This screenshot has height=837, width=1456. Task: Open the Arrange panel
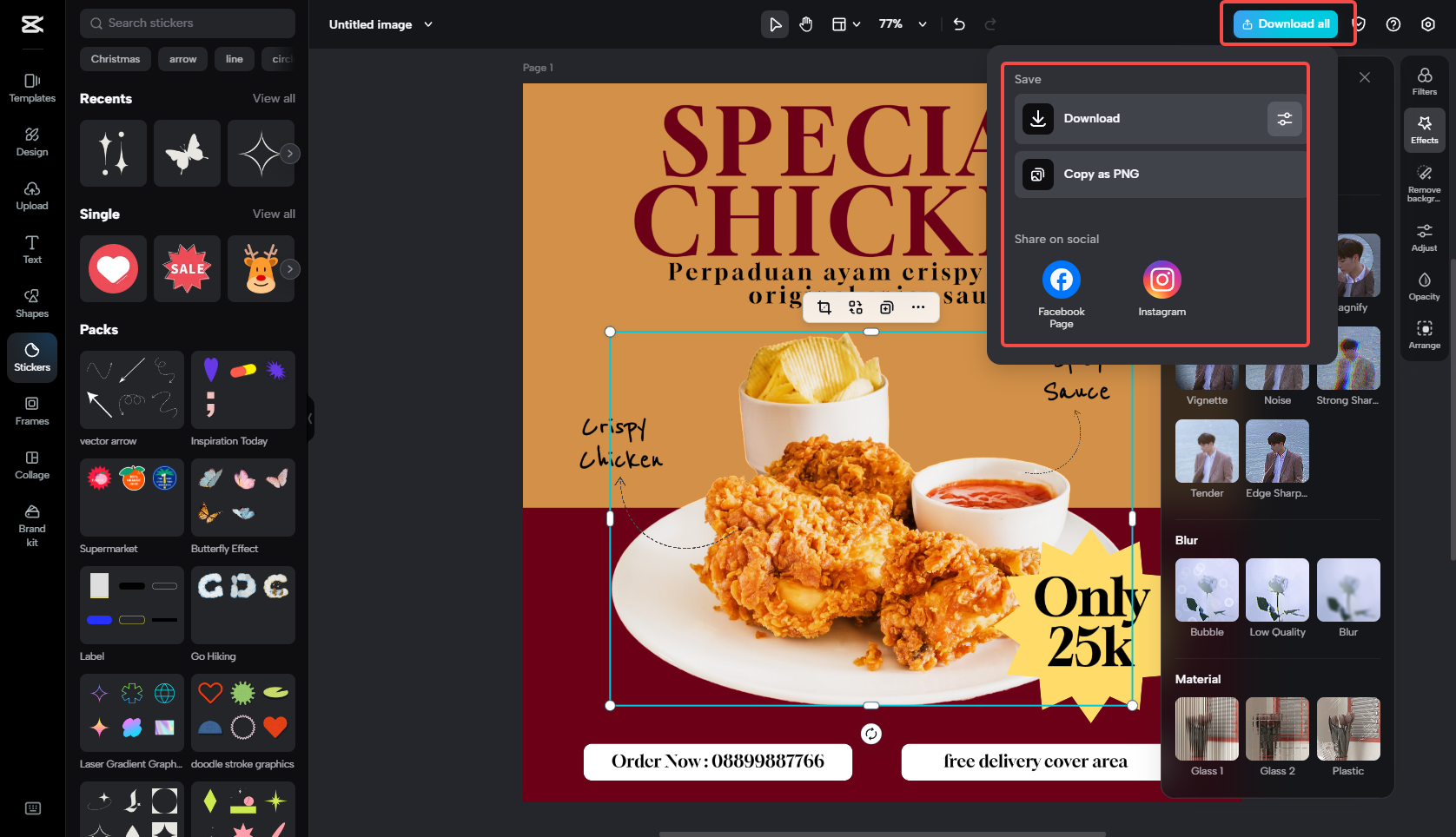coord(1425,334)
